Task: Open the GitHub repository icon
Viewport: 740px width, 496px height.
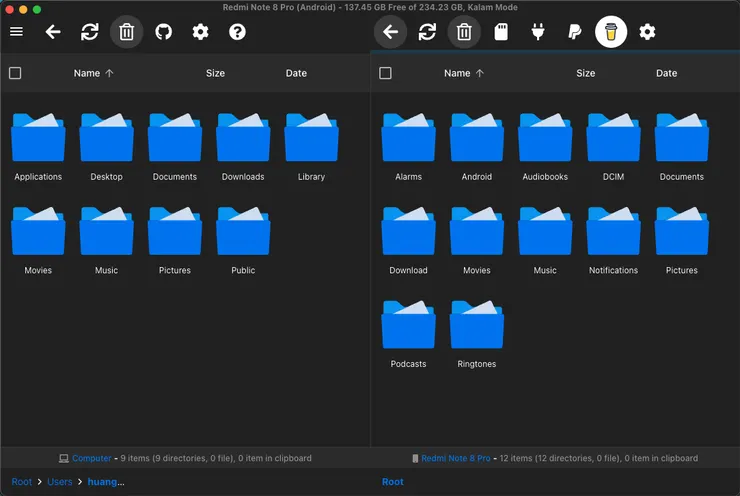Action: pyautogui.click(x=163, y=32)
